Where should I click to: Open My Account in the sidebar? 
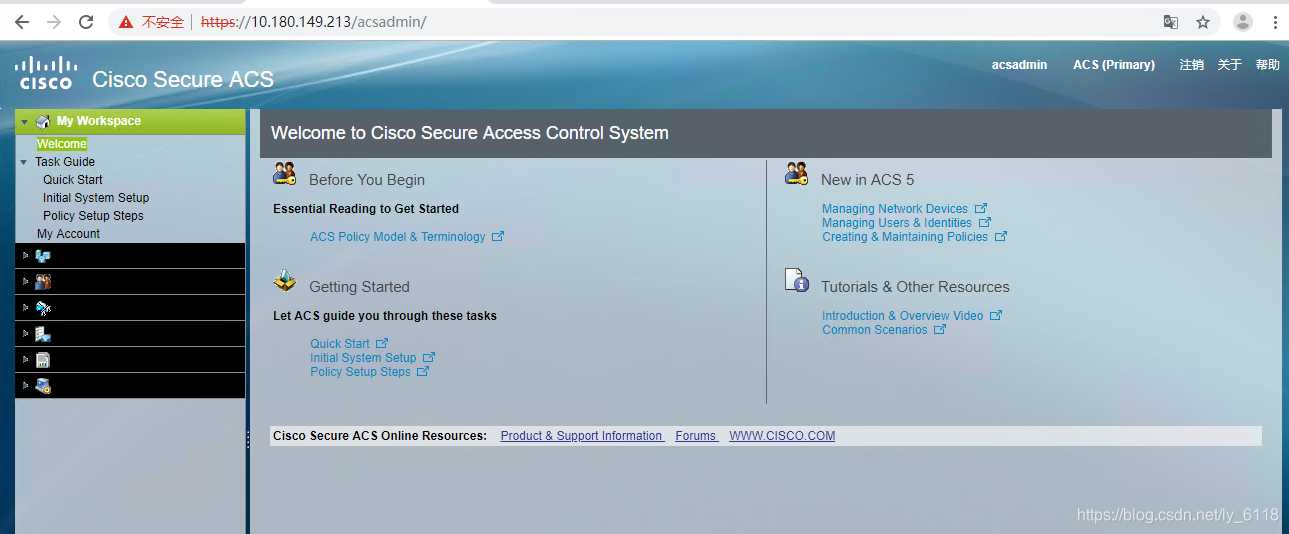click(x=68, y=234)
